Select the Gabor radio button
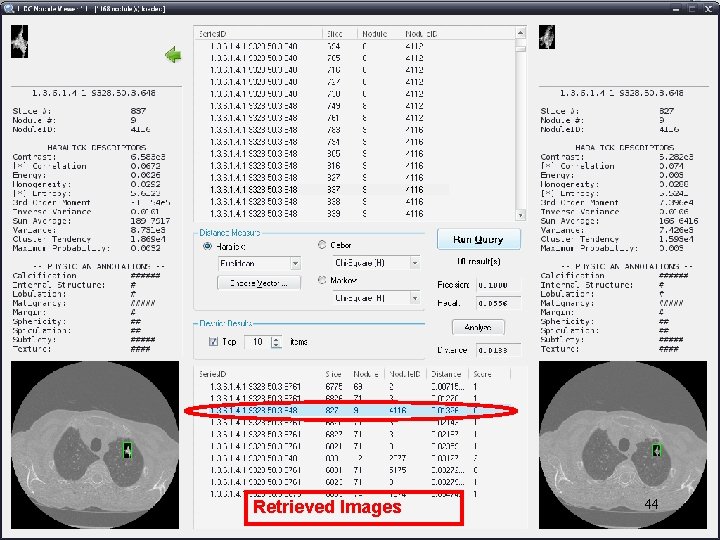The height and width of the screenshot is (540, 720). (x=322, y=245)
